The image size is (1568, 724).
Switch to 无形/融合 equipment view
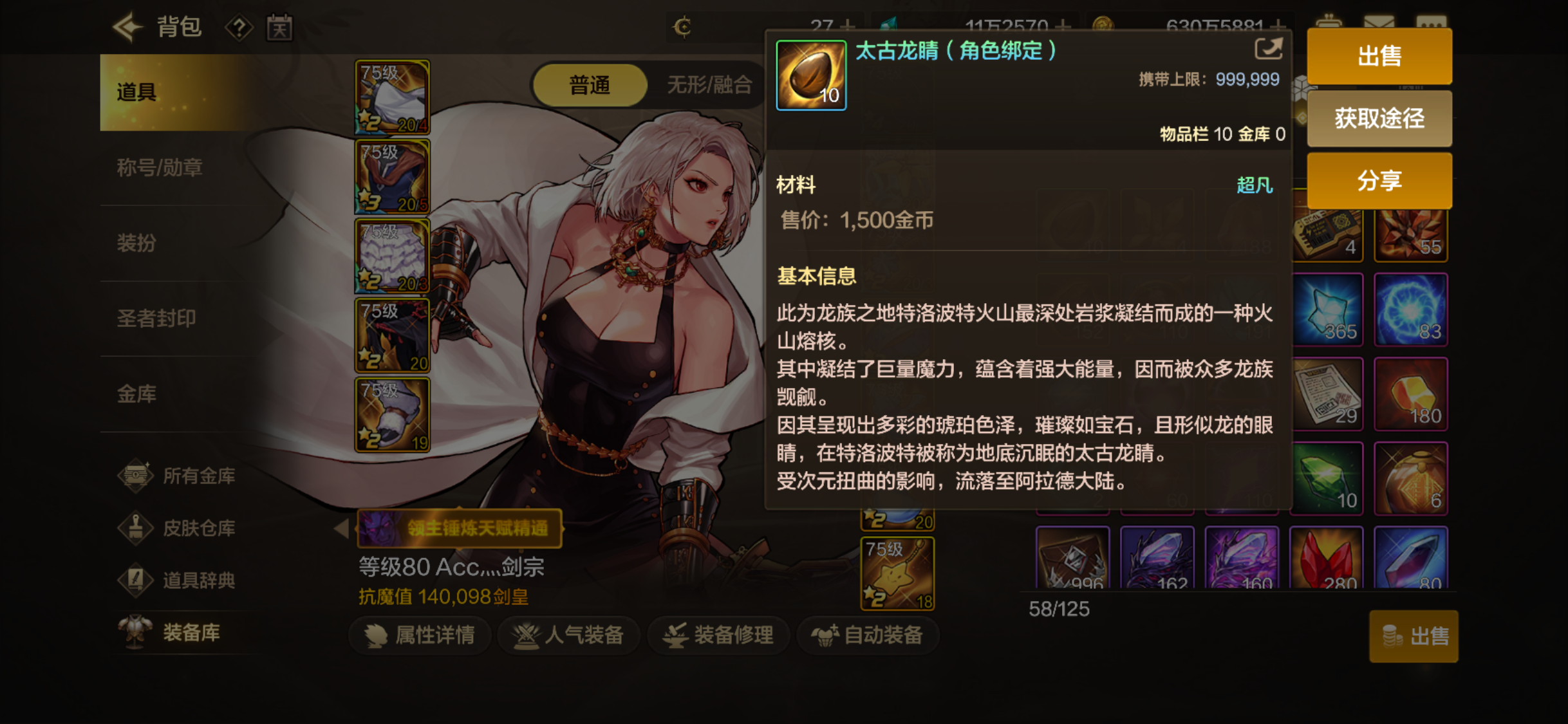[x=709, y=85]
